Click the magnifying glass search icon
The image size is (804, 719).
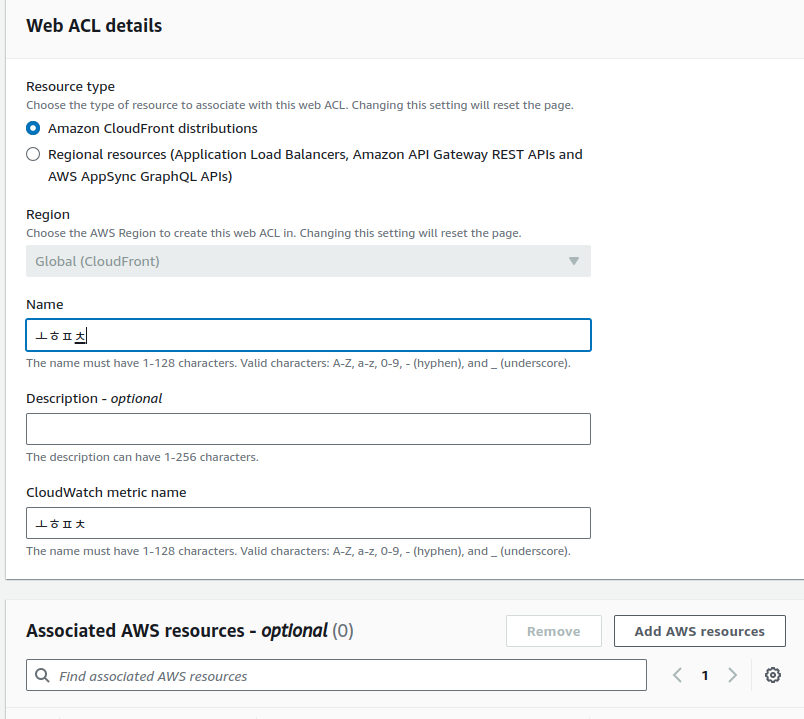(x=43, y=676)
